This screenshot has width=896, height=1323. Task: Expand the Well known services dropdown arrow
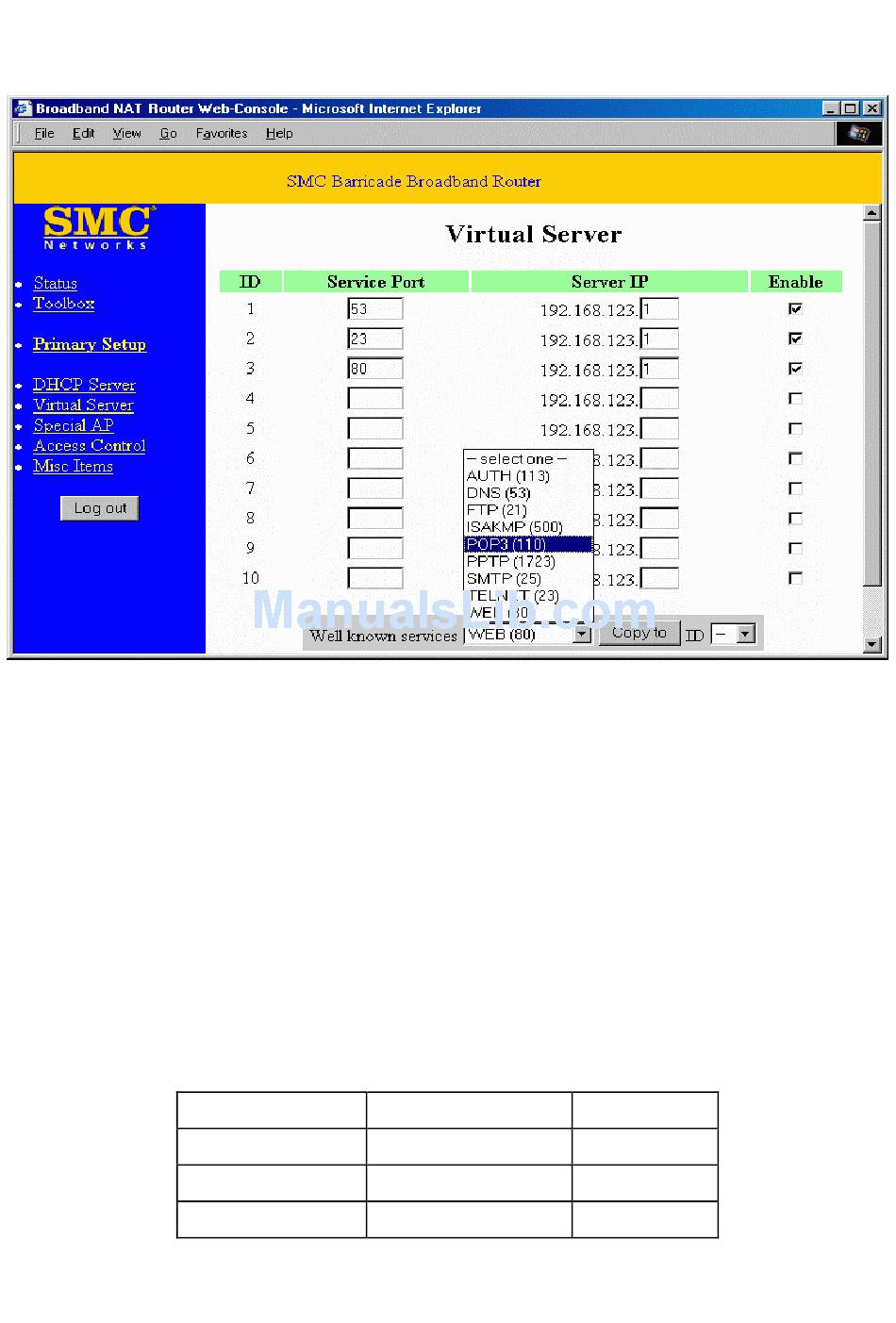(582, 635)
